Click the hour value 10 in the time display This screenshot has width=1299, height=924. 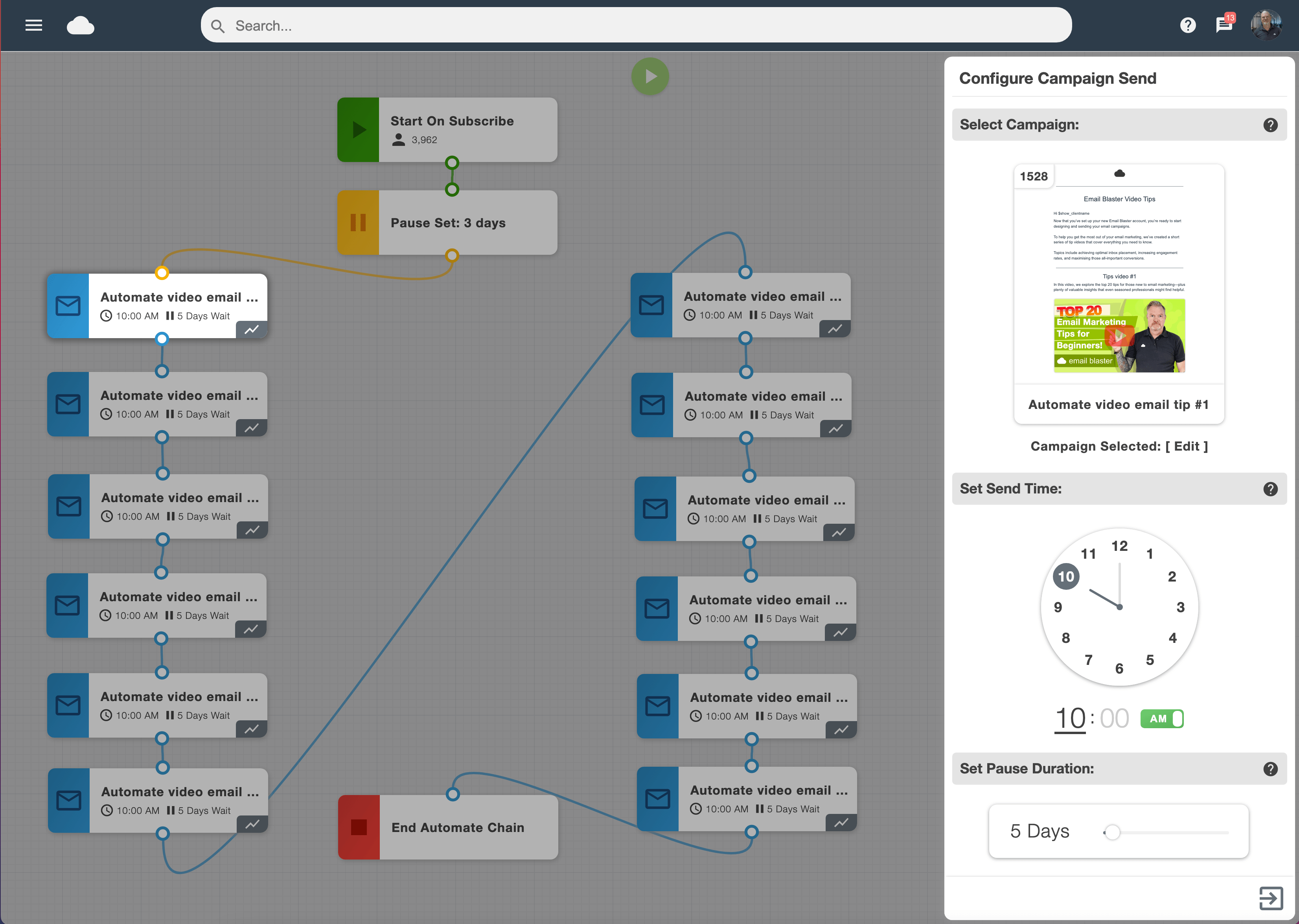[x=1070, y=719]
